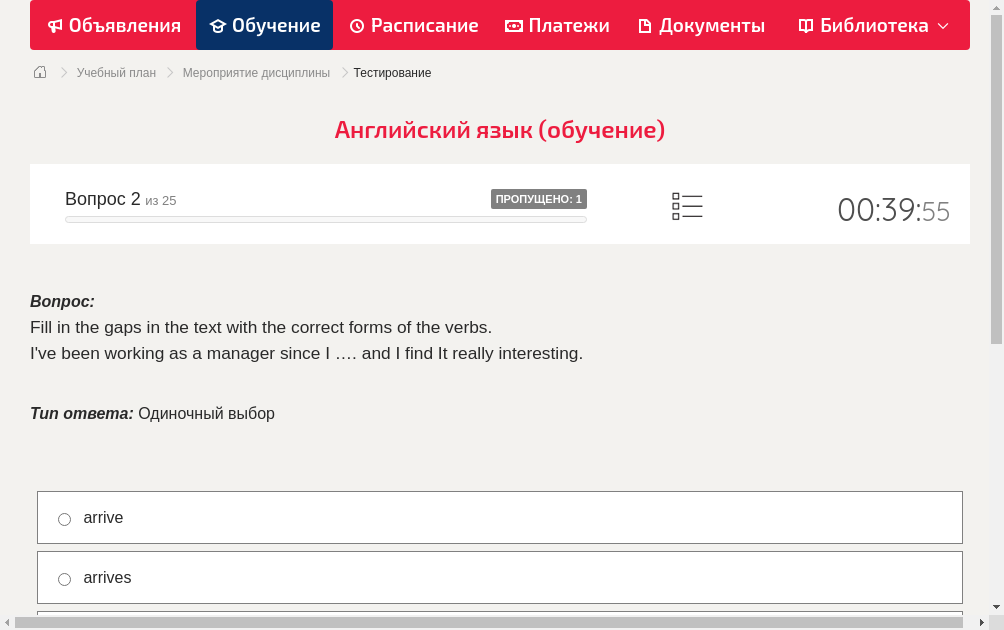Open Мероприятие дисциплины breadcrumb link
Screen dimensions: 1004x630
(x=256, y=73)
